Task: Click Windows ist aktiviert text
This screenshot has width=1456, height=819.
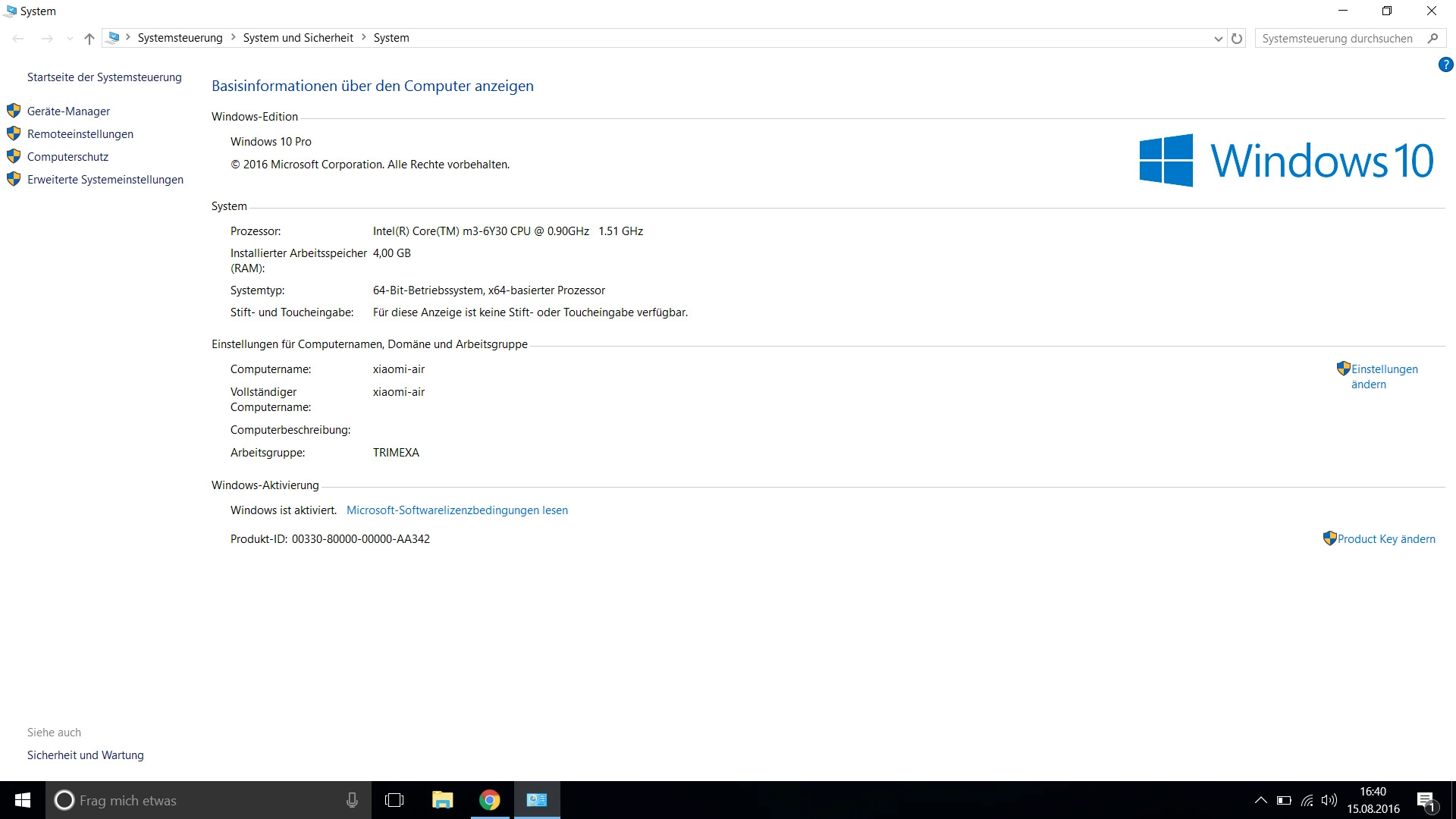Action: click(x=284, y=510)
